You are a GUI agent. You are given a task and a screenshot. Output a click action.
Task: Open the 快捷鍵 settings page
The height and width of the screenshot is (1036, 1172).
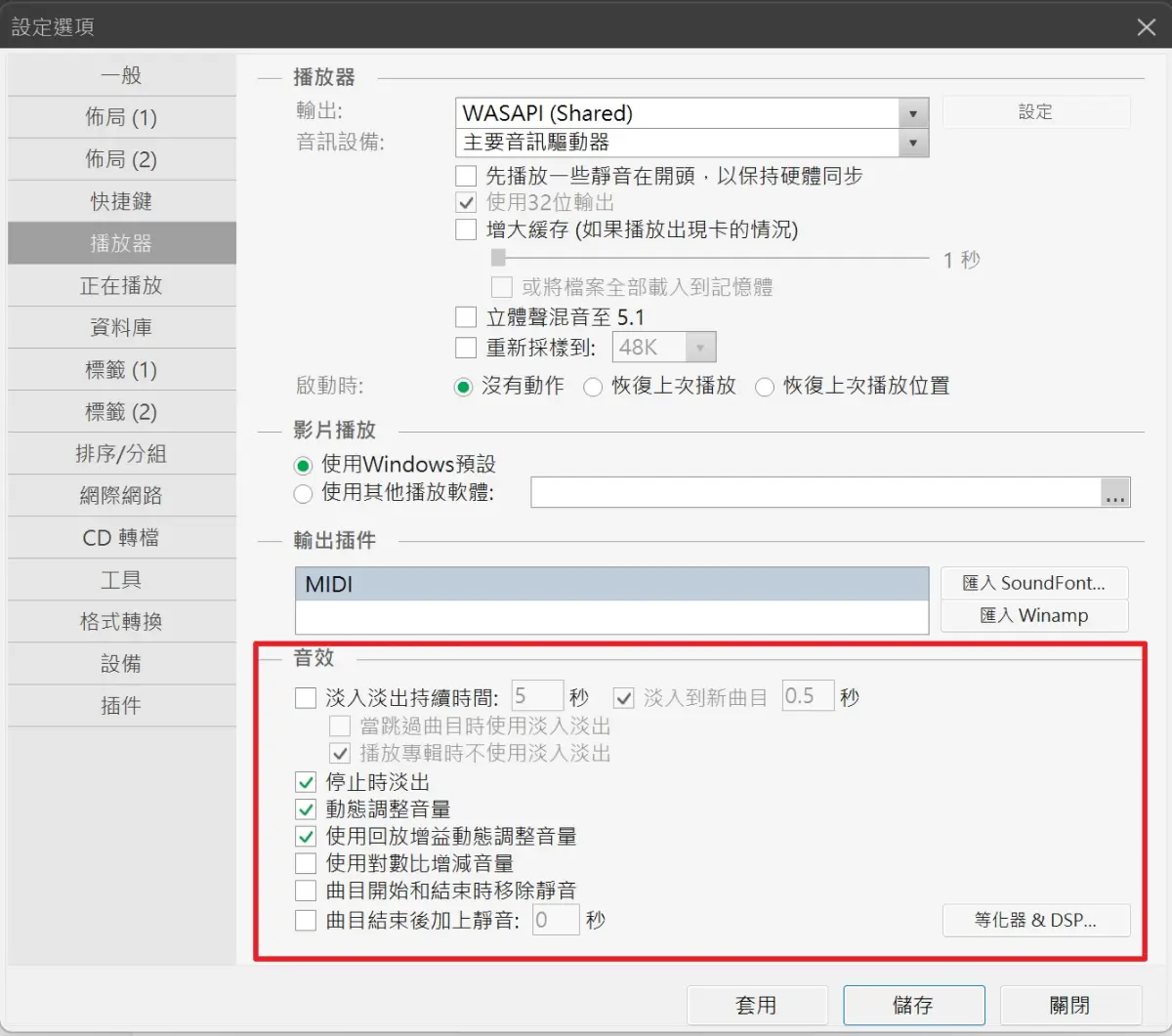(122, 201)
